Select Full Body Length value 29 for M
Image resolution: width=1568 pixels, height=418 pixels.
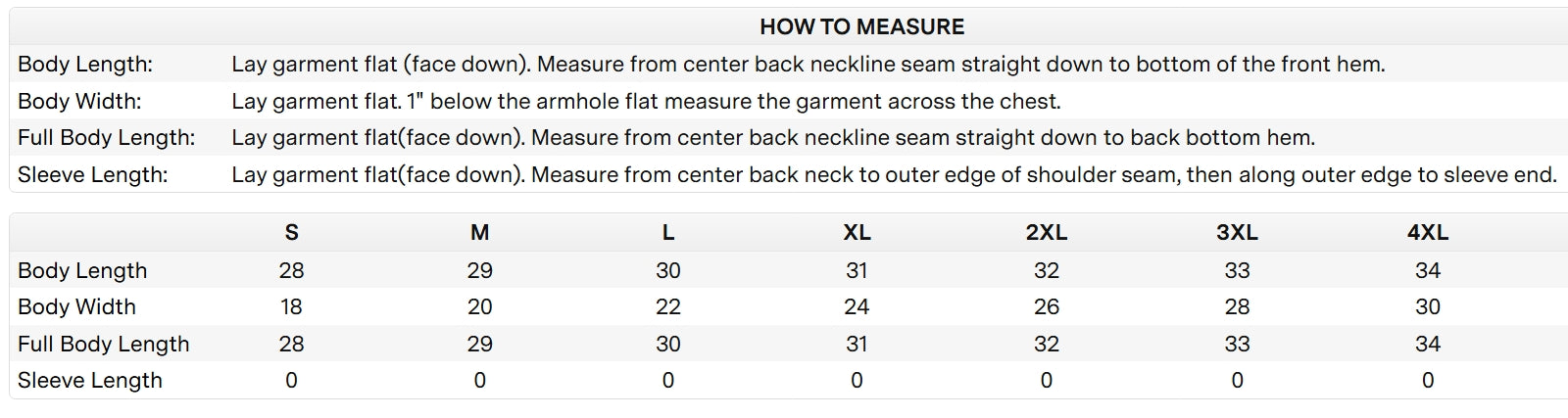pyautogui.click(x=479, y=345)
